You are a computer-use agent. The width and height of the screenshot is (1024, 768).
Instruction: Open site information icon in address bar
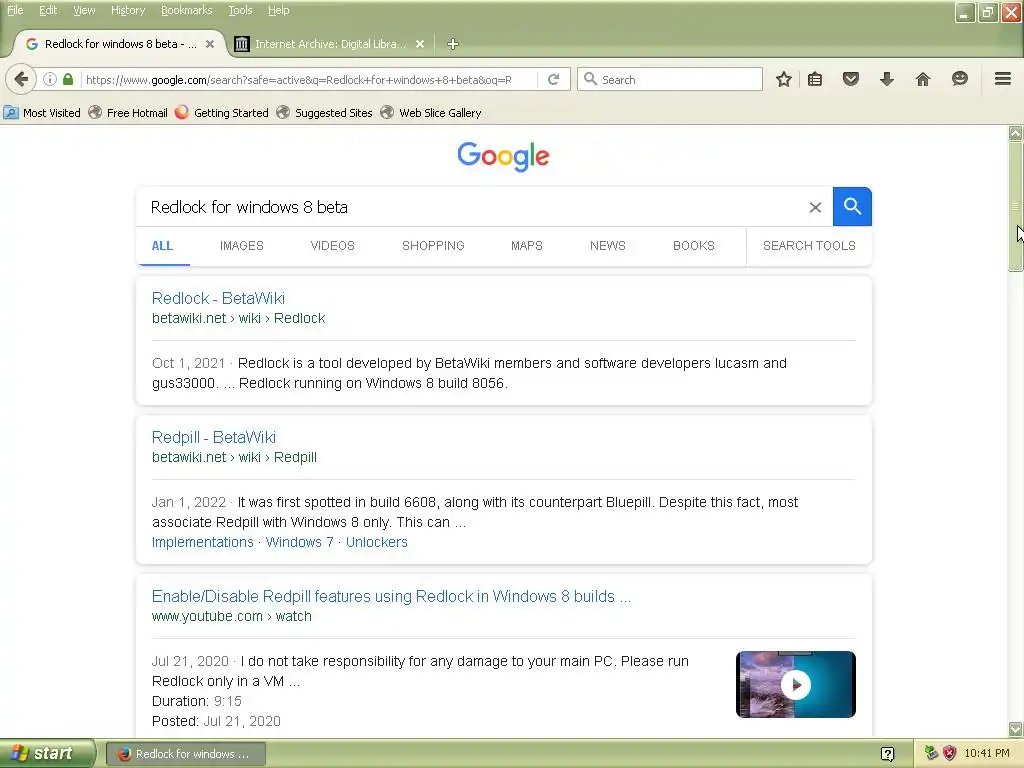[x=50, y=80]
